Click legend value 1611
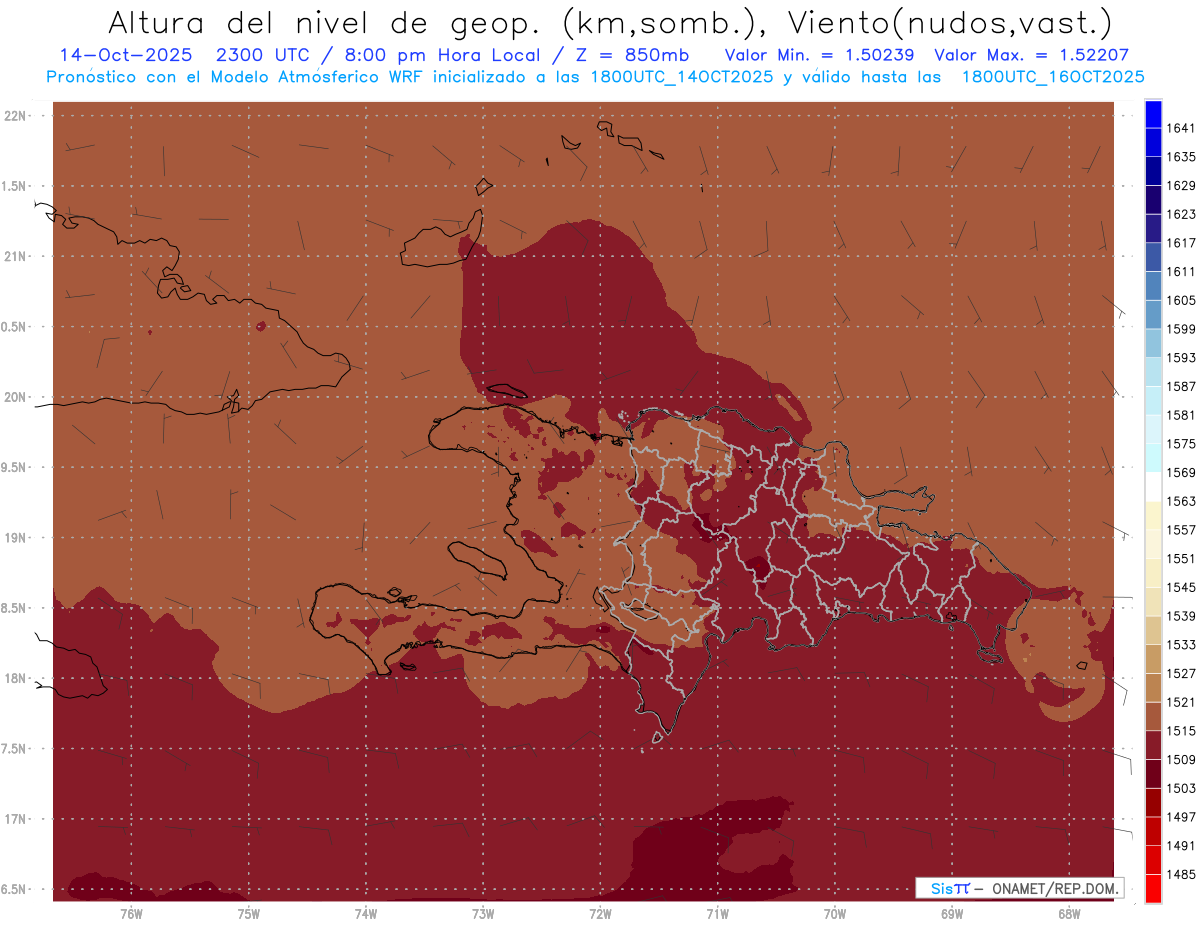This screenshot has width=1200, height=927. pos(1181,272)
